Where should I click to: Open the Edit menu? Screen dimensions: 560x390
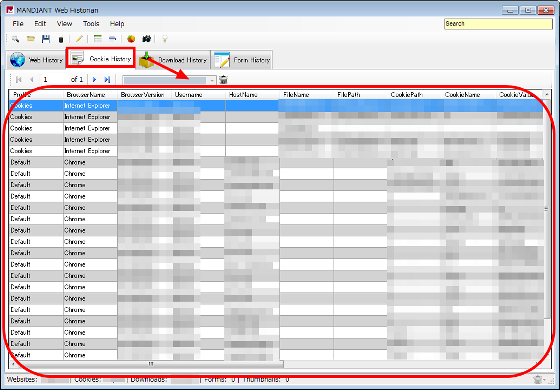tap(40, 24)
